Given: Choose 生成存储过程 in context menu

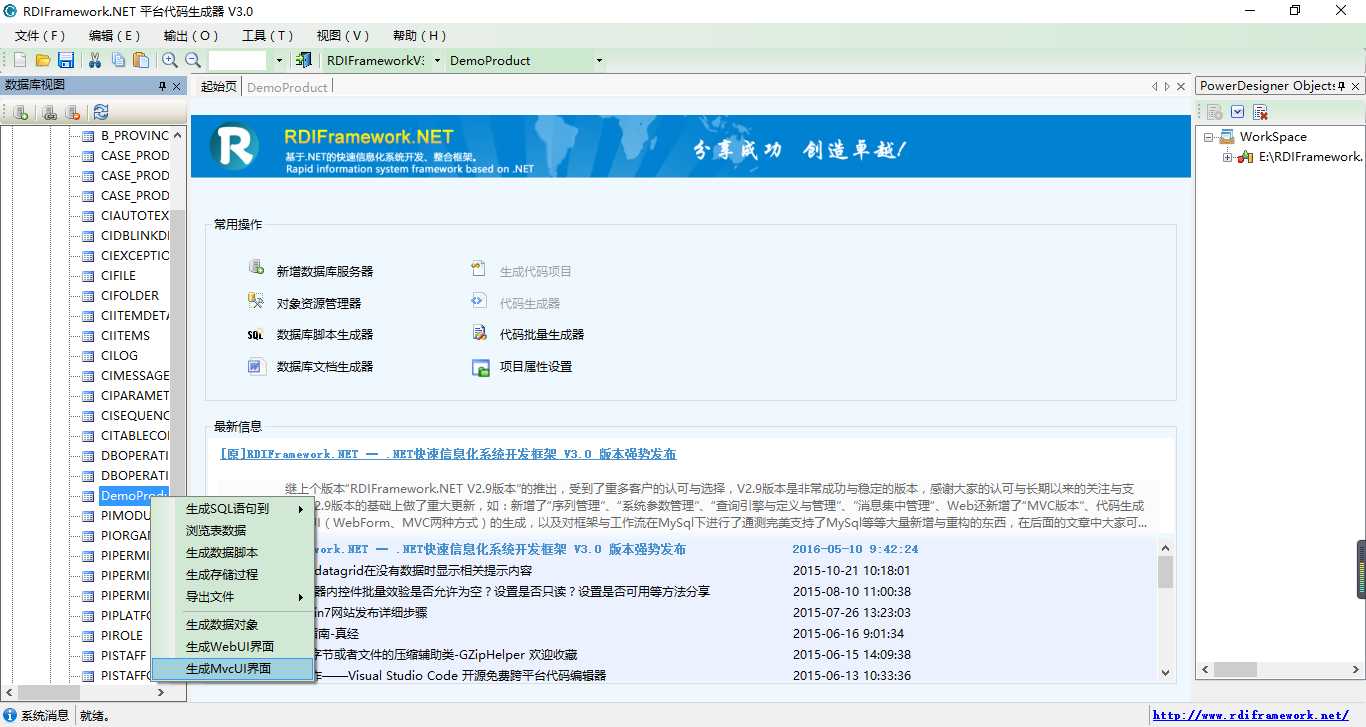Looking at the screenshot, I should coord(232,575).
